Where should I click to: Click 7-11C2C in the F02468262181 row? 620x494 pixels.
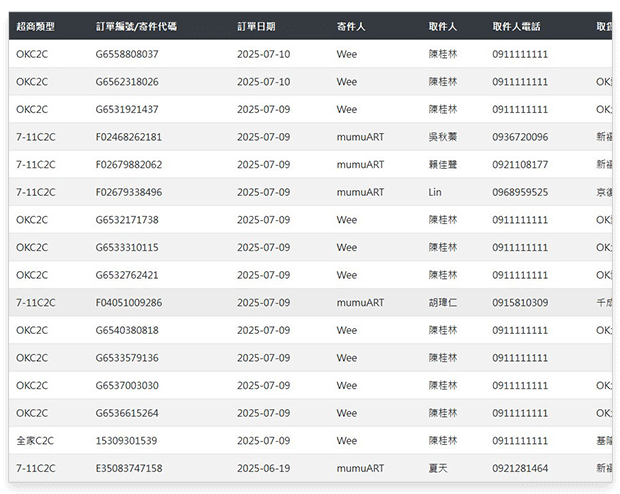[x=36, y=137]
